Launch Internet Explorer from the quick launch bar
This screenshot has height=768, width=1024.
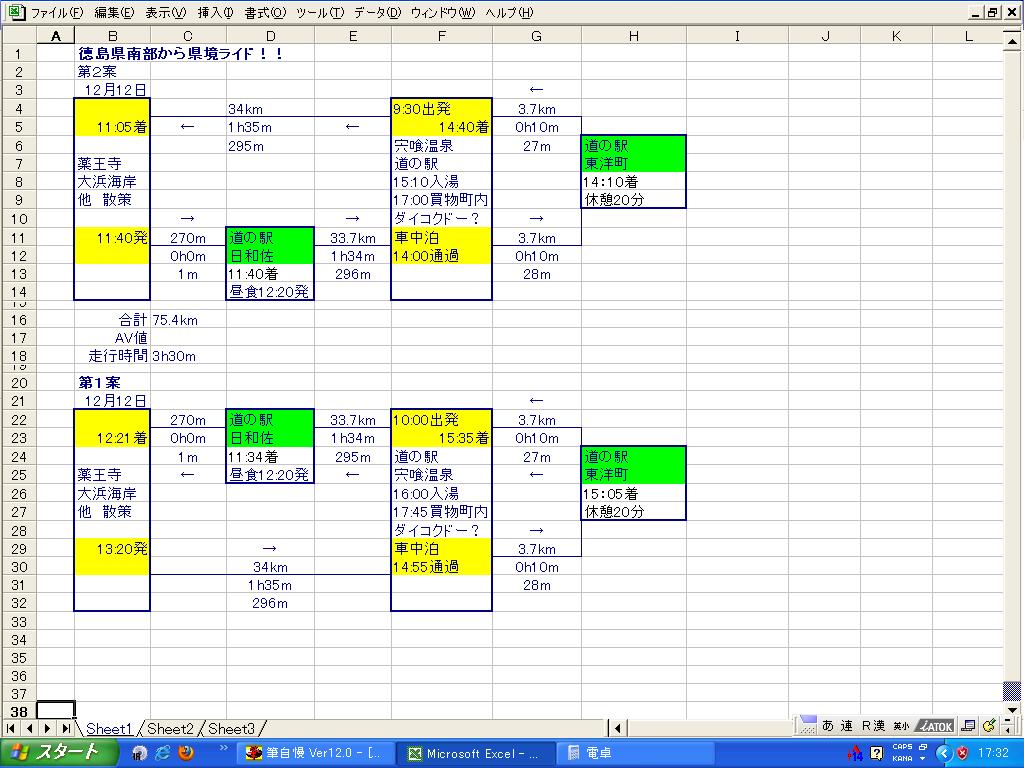pos(162,753)
